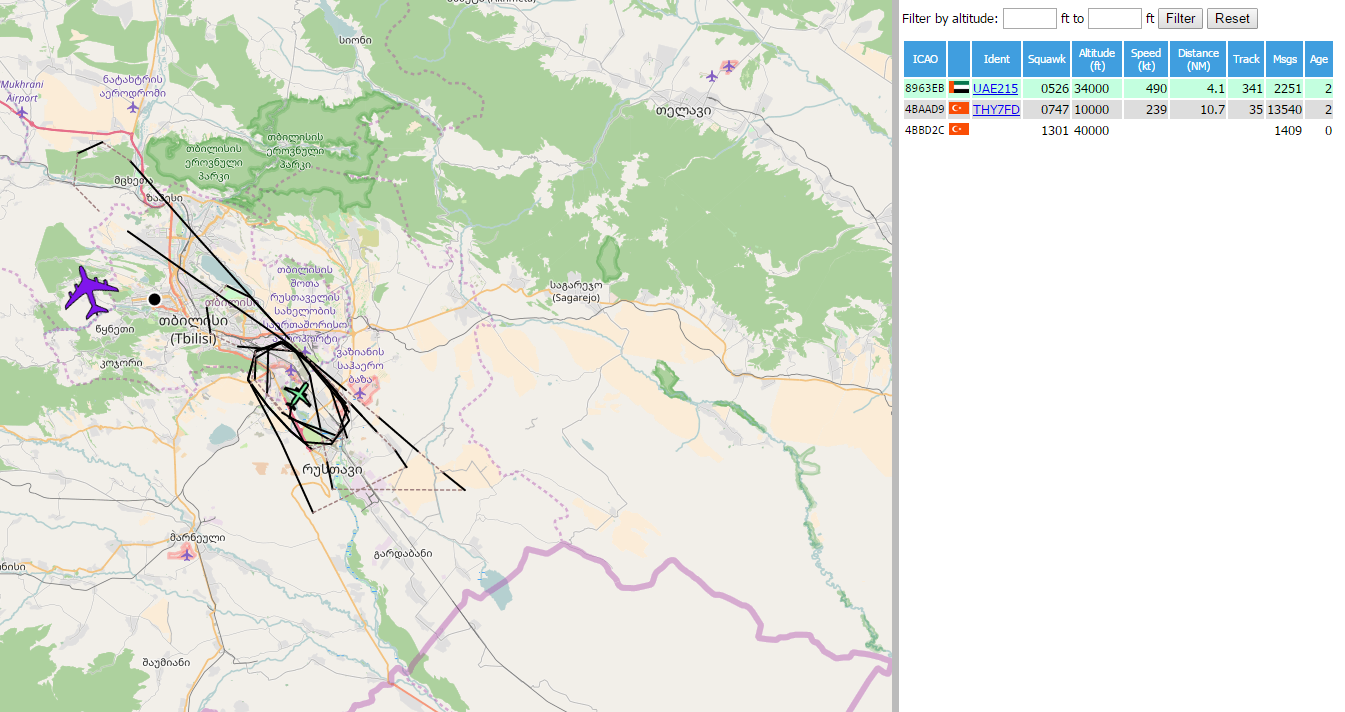Click the airport icon near Telavi
Image resolution: width=1345 pixels, height=712 pixels.
click(729, 66)
